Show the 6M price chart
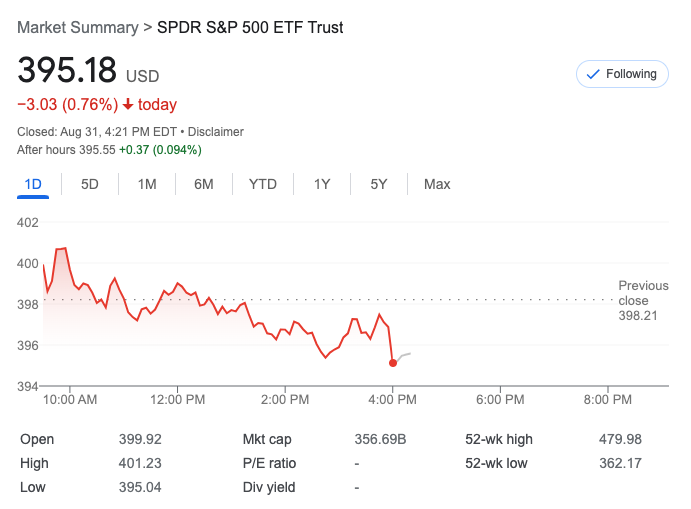Screen dimensions: 691x509 (204, 184)
